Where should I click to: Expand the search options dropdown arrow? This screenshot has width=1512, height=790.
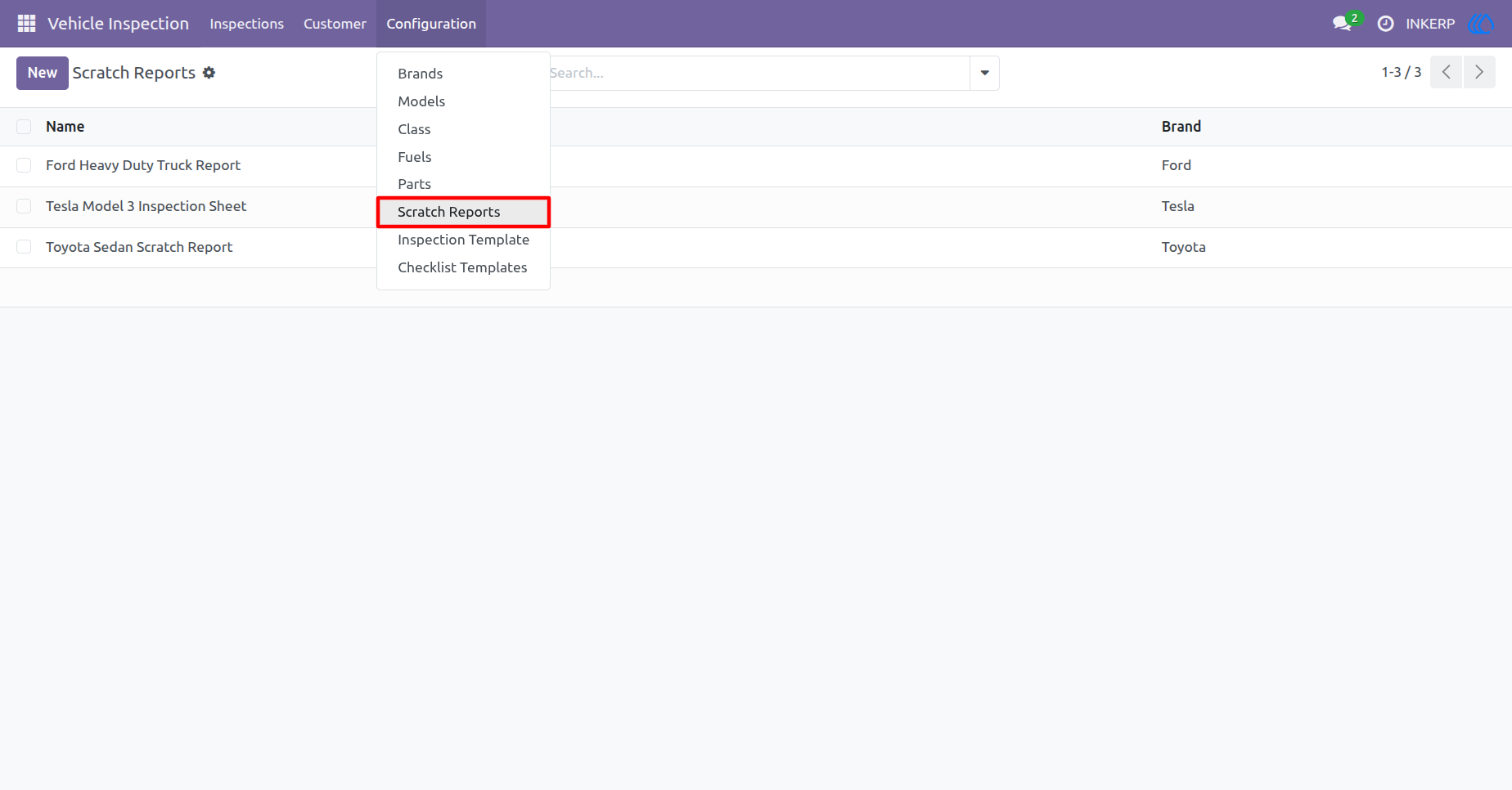tap(984, 73)
